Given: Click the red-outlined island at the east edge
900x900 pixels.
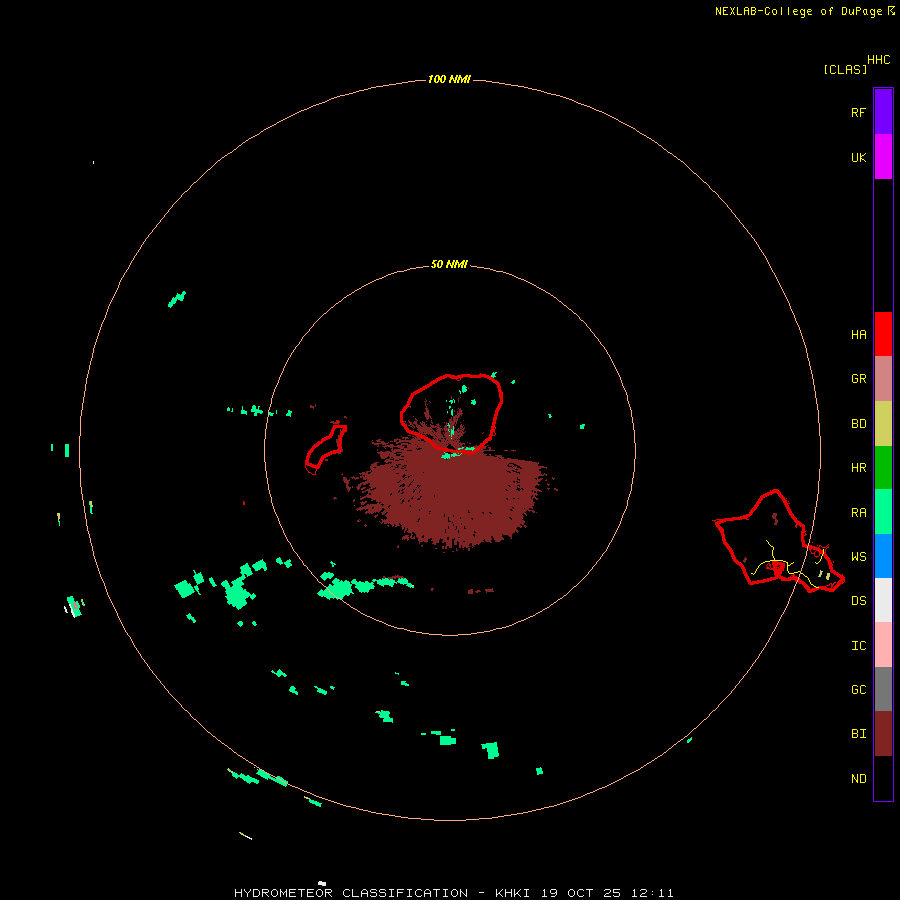Looking at the screenshot, I should [x=779, y=542].
